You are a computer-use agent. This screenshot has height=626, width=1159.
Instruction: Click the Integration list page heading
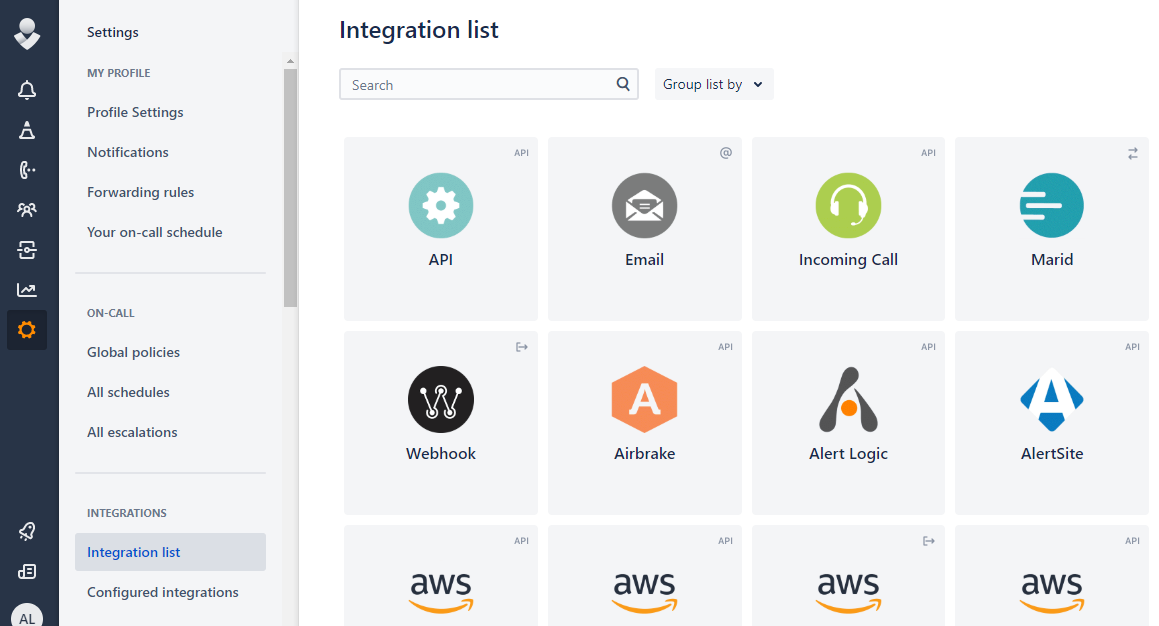pos(418,30)
